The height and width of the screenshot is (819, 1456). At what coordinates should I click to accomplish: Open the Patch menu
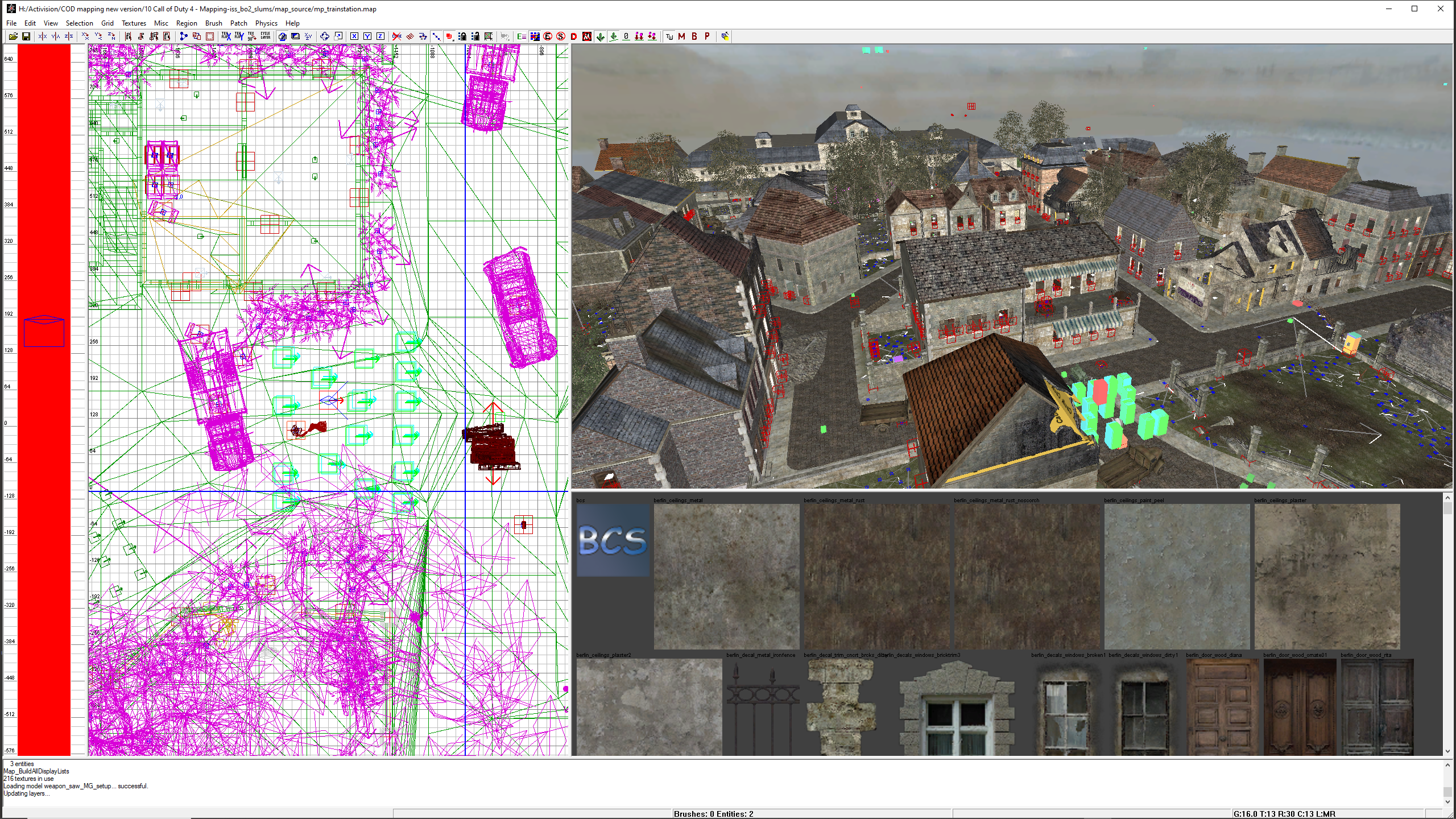tap(239, 23)
